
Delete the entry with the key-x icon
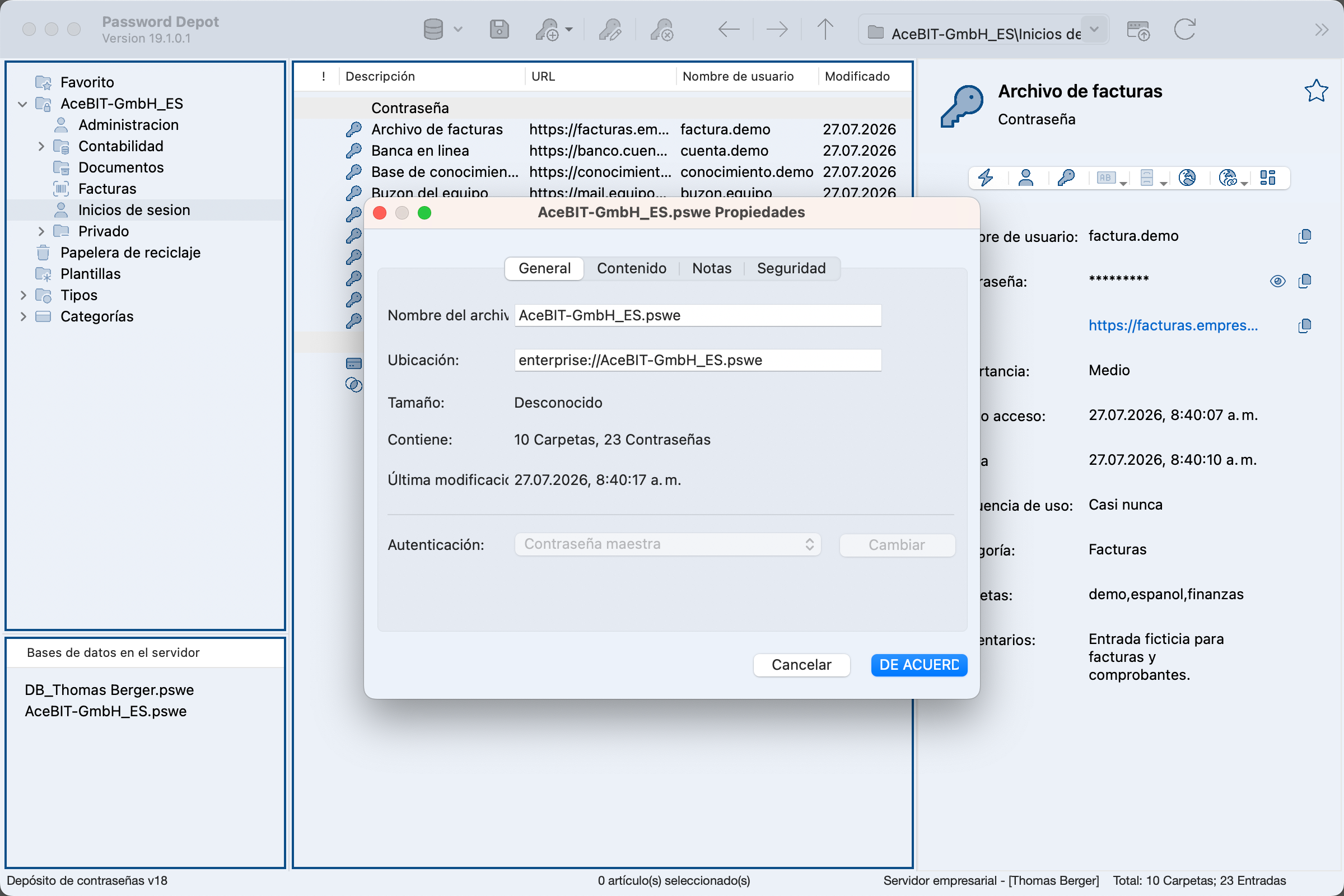[662, 29]
